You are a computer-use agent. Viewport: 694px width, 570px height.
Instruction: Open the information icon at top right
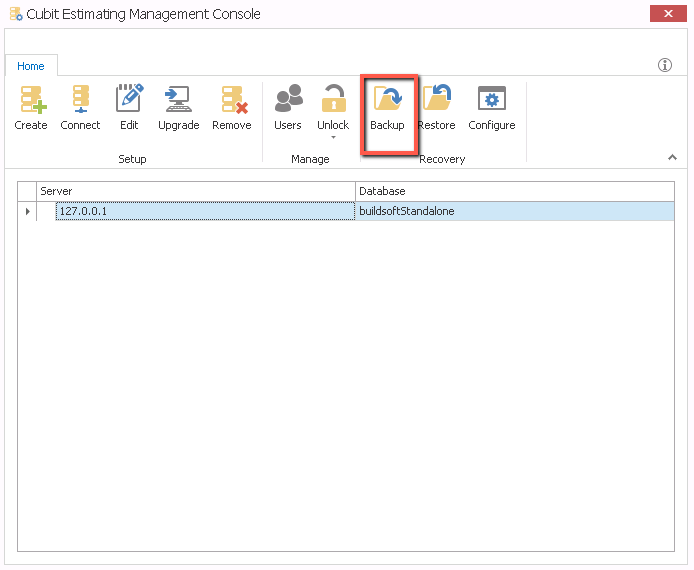(665, 65)
